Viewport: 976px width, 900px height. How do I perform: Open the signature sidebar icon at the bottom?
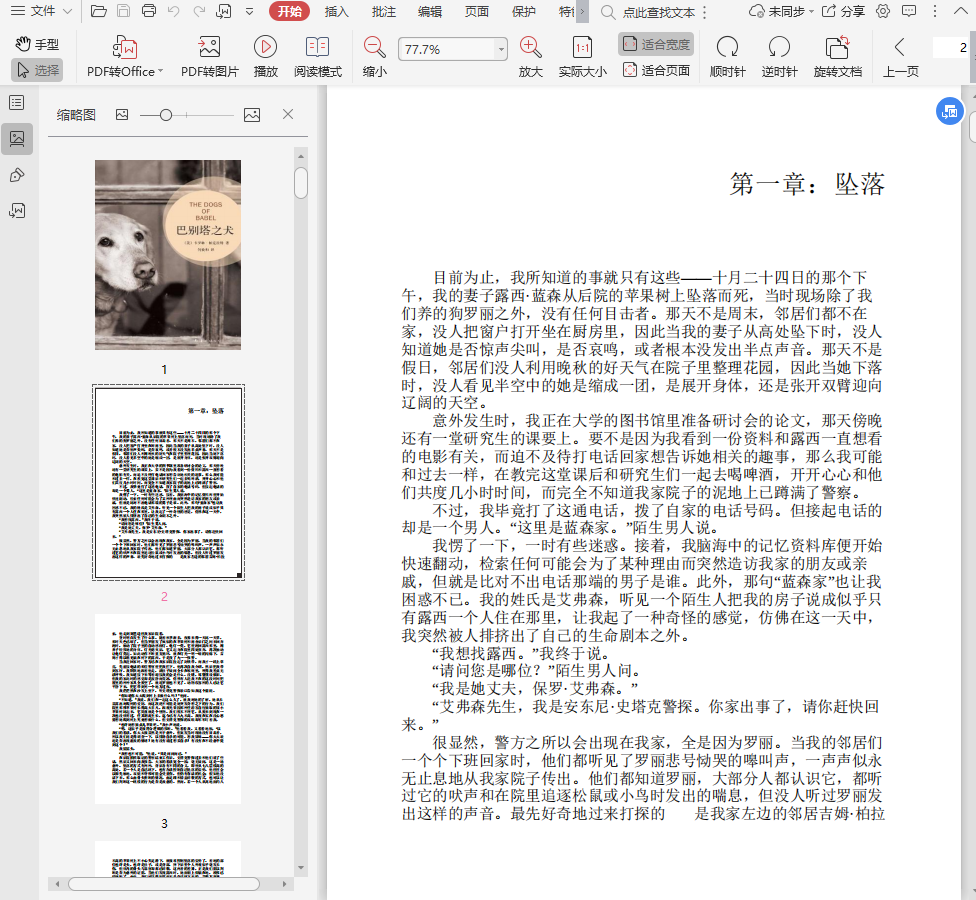pyautogui.click(x=17, y=210)
